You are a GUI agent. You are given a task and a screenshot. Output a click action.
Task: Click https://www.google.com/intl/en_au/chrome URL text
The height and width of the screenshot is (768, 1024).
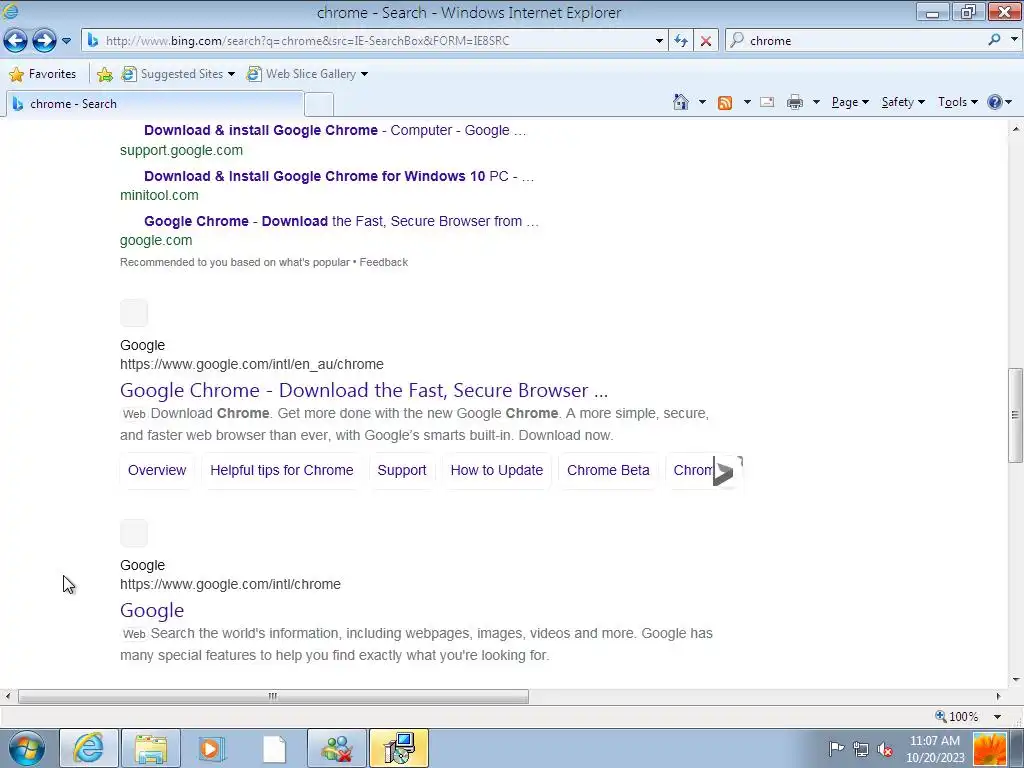click(x=251, y=364)
